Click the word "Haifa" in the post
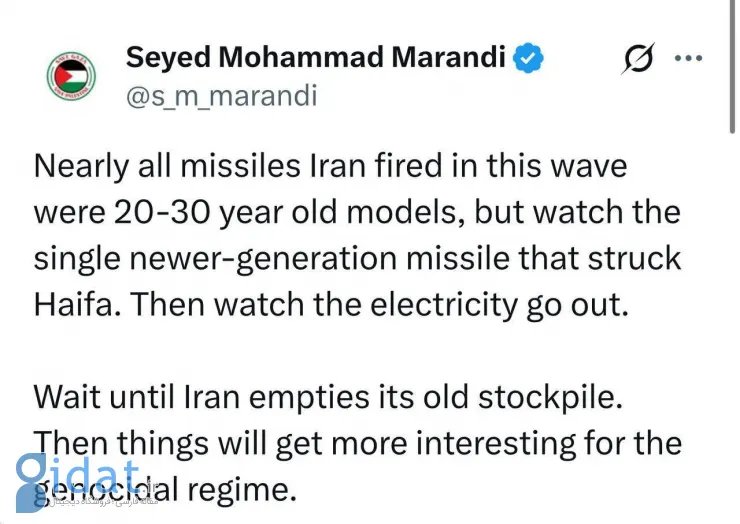Viewport: 740px width, 524px height. (x=78, y=305)
